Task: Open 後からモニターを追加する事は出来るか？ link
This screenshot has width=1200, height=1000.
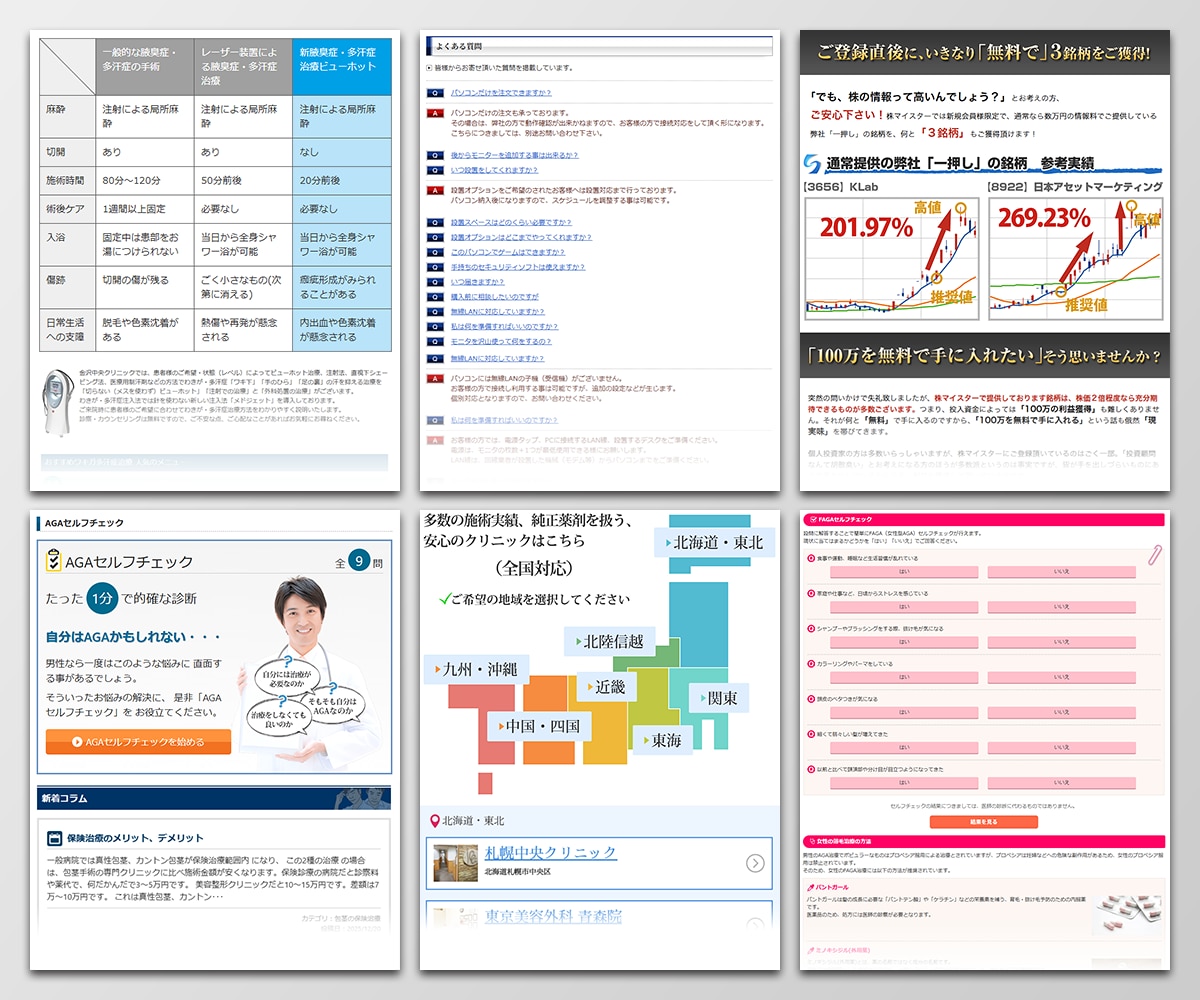Action: 514,155
